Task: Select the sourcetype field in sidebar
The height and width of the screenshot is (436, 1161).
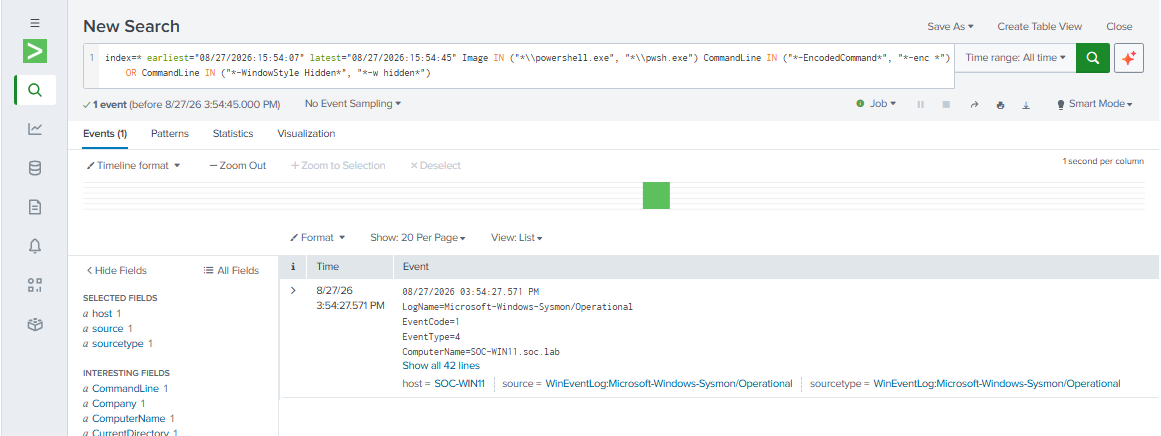Action: 118,343
